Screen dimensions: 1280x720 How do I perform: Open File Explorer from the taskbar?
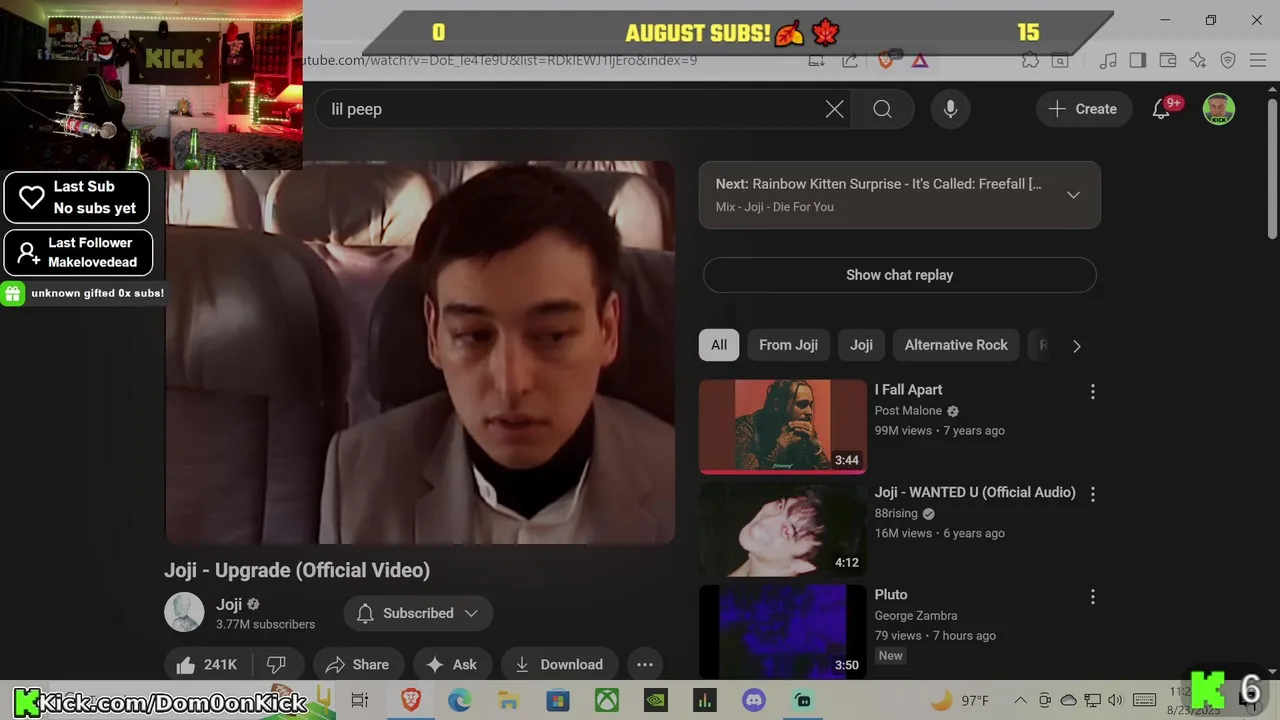click(508, 700)
